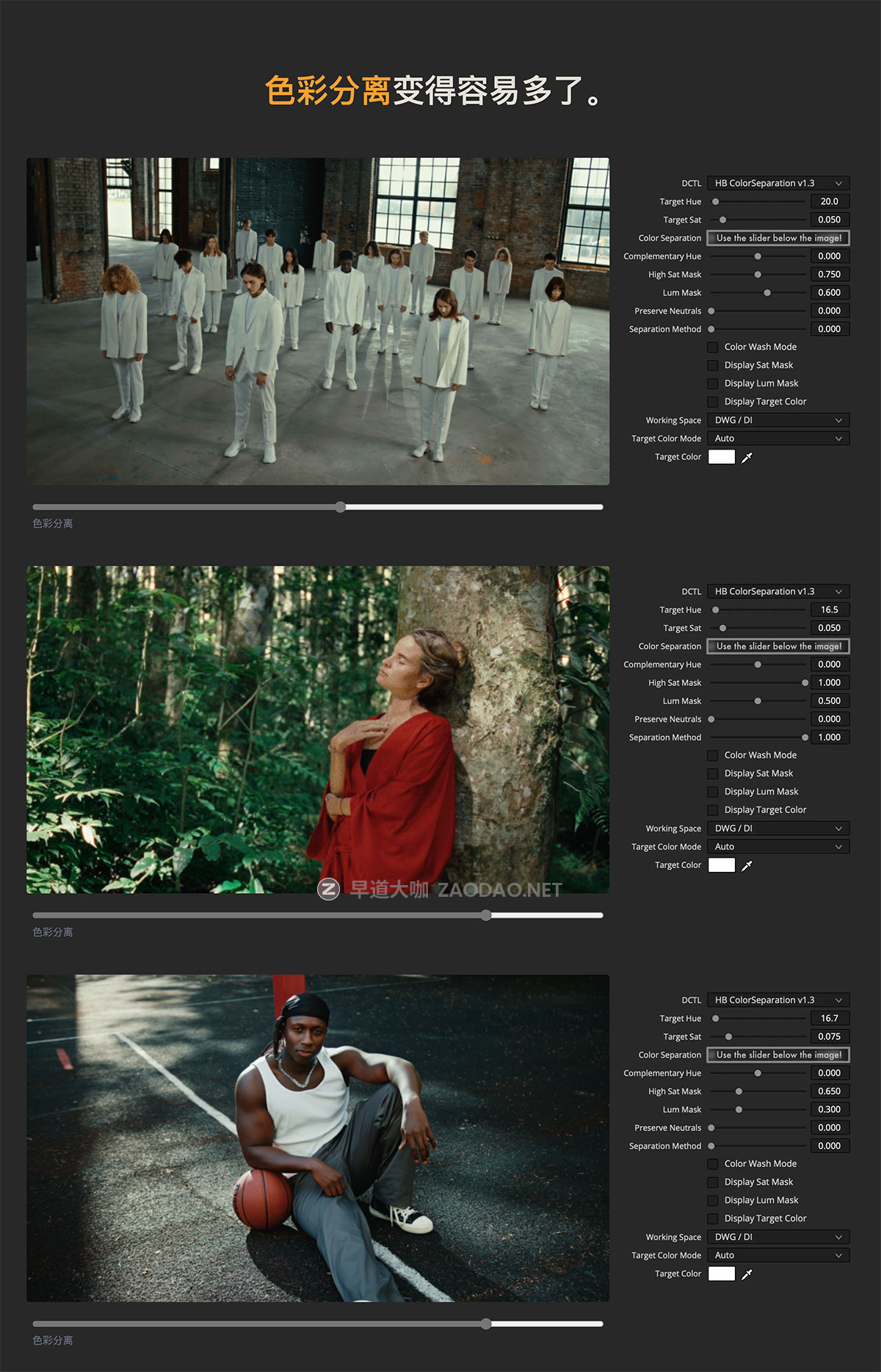Click the Lum Mask slider knob in warehouse panel

tap(767, 293)
